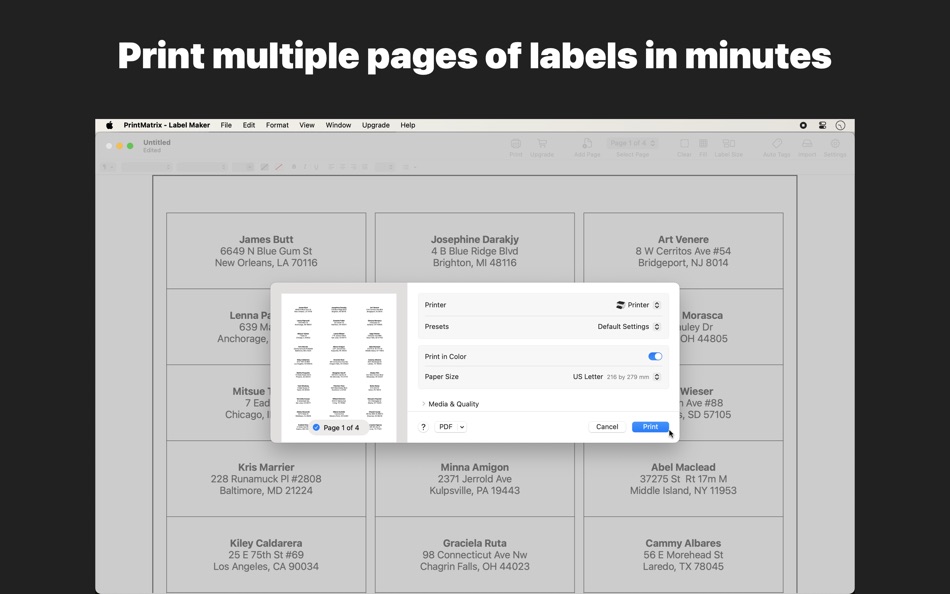This screenshot has width=950, height=594.
Task: Click the clock icon in menu bar
Action: [840, 125]
